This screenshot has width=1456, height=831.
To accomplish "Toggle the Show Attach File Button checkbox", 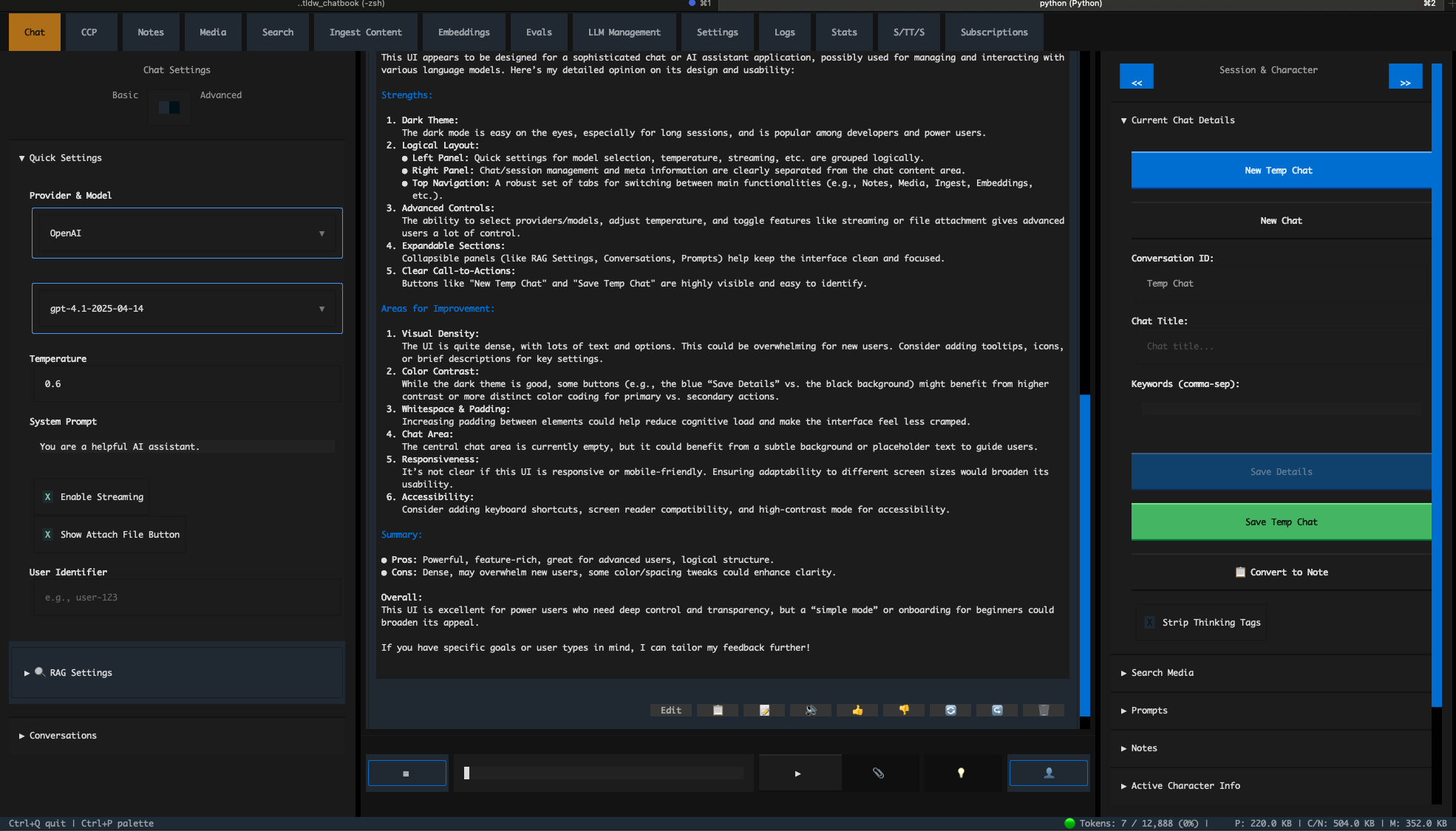I will tap(48, 535).
